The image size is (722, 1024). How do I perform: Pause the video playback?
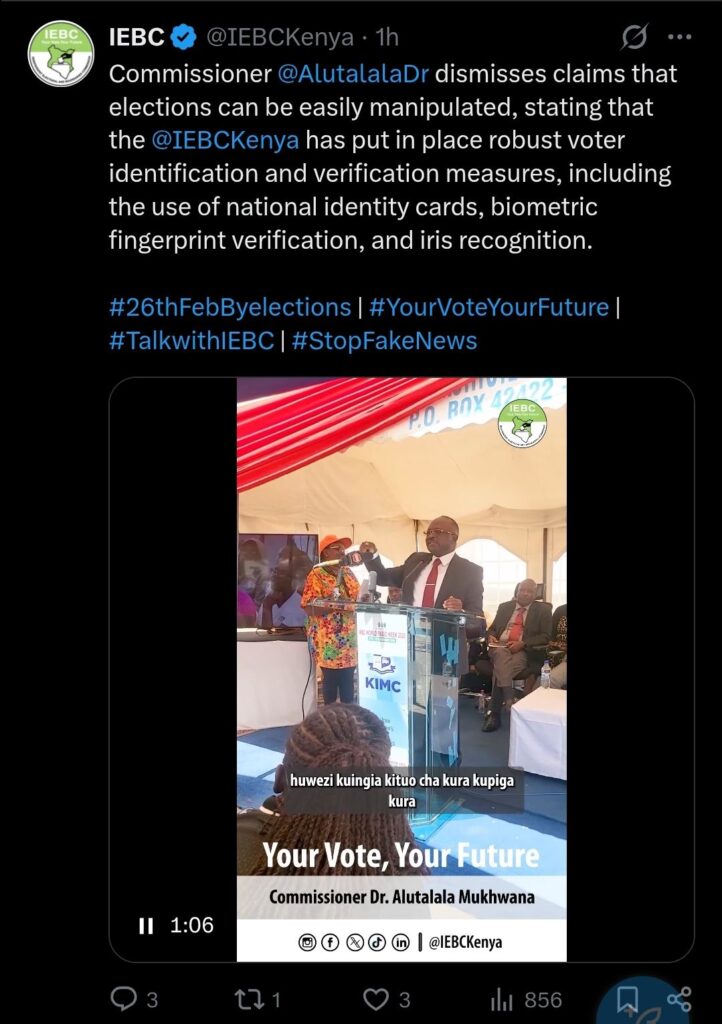[146, 925]
